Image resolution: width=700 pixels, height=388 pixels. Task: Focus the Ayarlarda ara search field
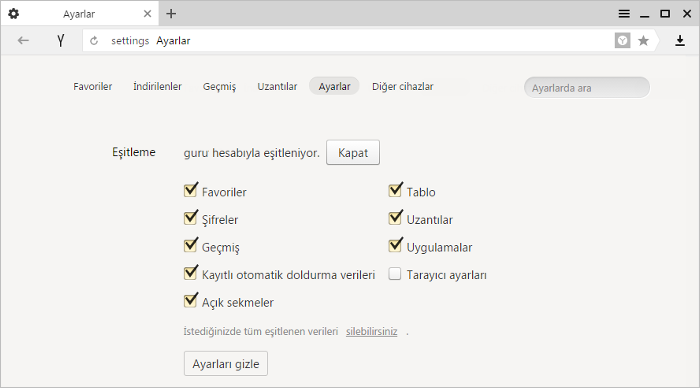[587, 88]
